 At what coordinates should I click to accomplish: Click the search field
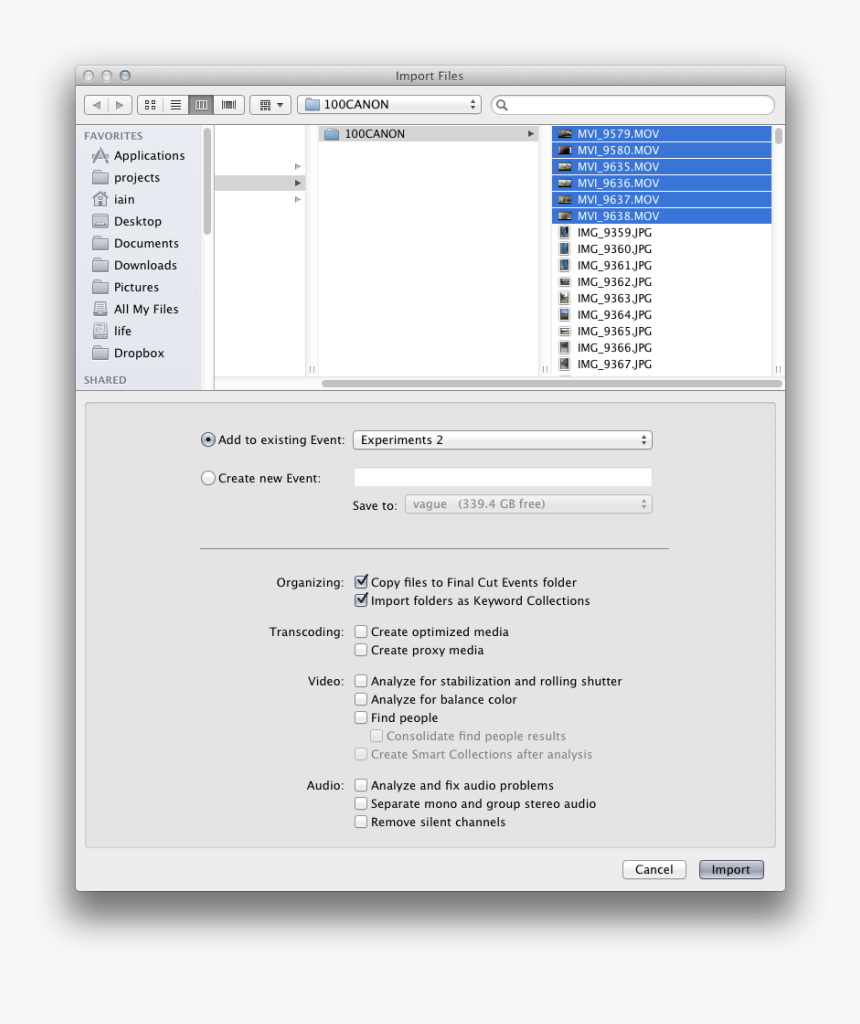pos(632,104)
